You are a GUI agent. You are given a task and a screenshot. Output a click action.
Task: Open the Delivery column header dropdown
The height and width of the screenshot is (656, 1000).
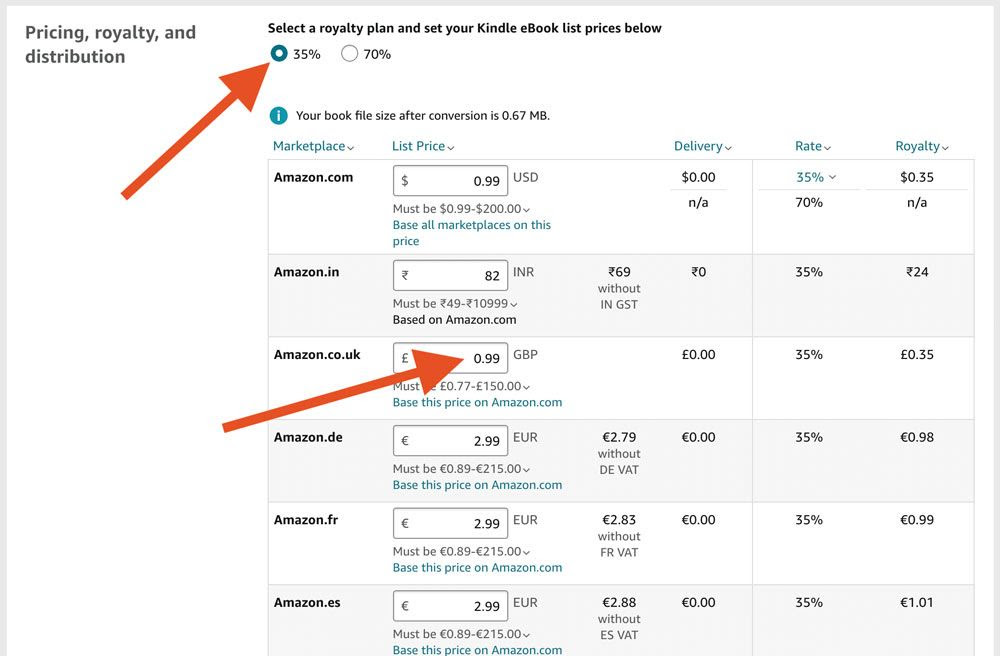[702, 146]
